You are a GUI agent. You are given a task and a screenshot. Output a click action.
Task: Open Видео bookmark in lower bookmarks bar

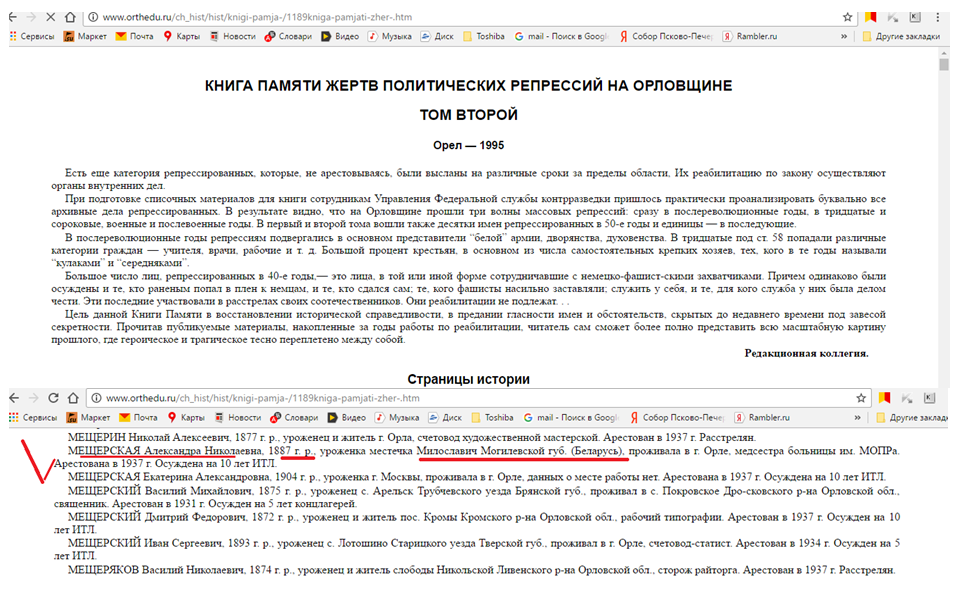346,418
